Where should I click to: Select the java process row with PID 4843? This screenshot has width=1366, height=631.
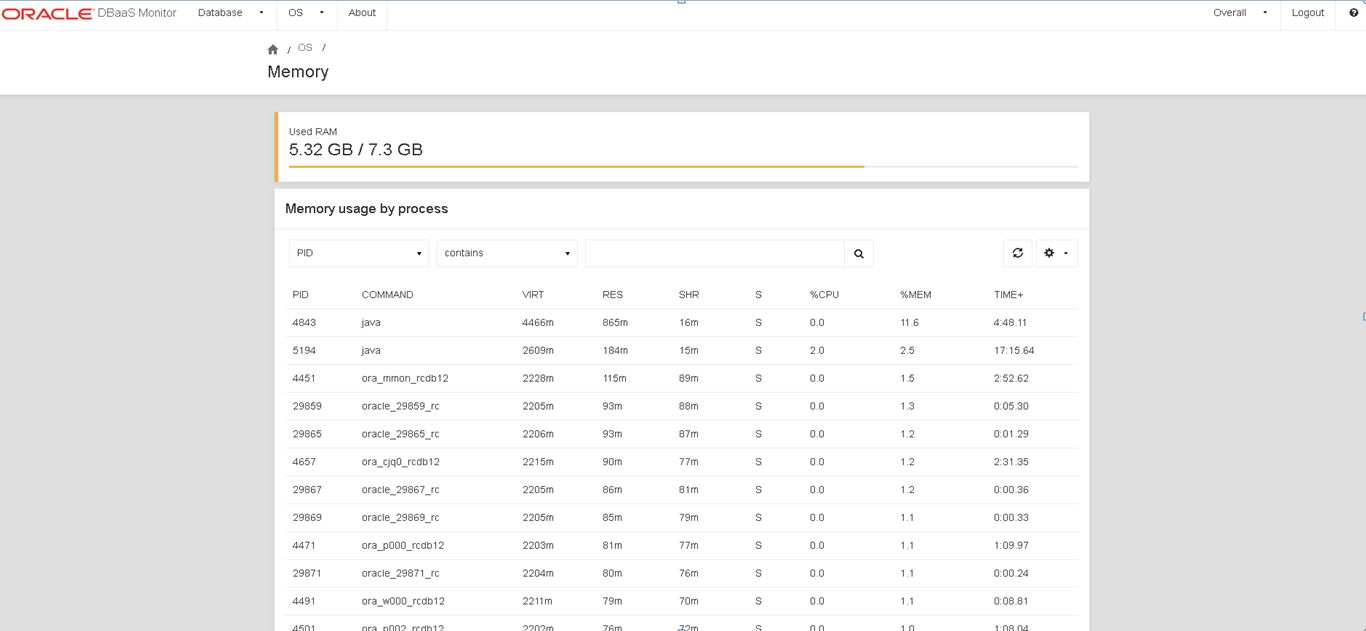click(x=500, y=322)
